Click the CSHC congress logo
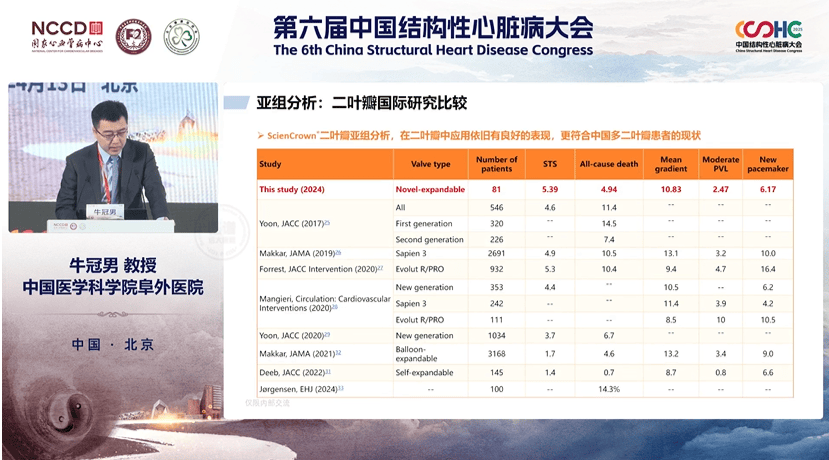Viewport: 829px width, 460px height. (769, 36)
